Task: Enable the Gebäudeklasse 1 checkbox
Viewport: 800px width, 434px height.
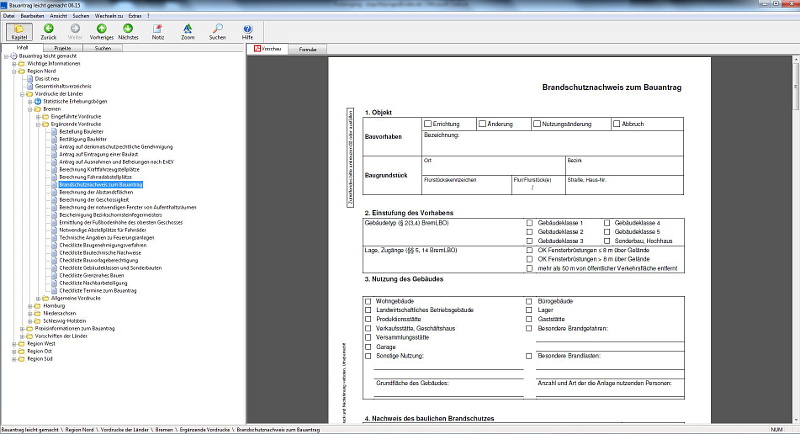Action: click(x=529, y=223)
